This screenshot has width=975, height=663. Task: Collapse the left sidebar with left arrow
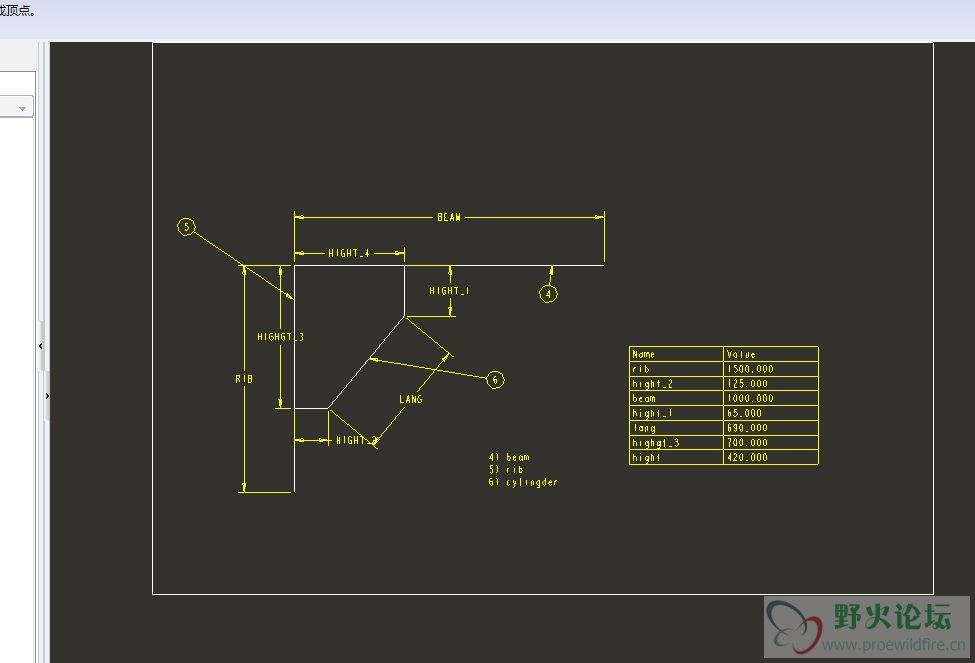(40, 346)
